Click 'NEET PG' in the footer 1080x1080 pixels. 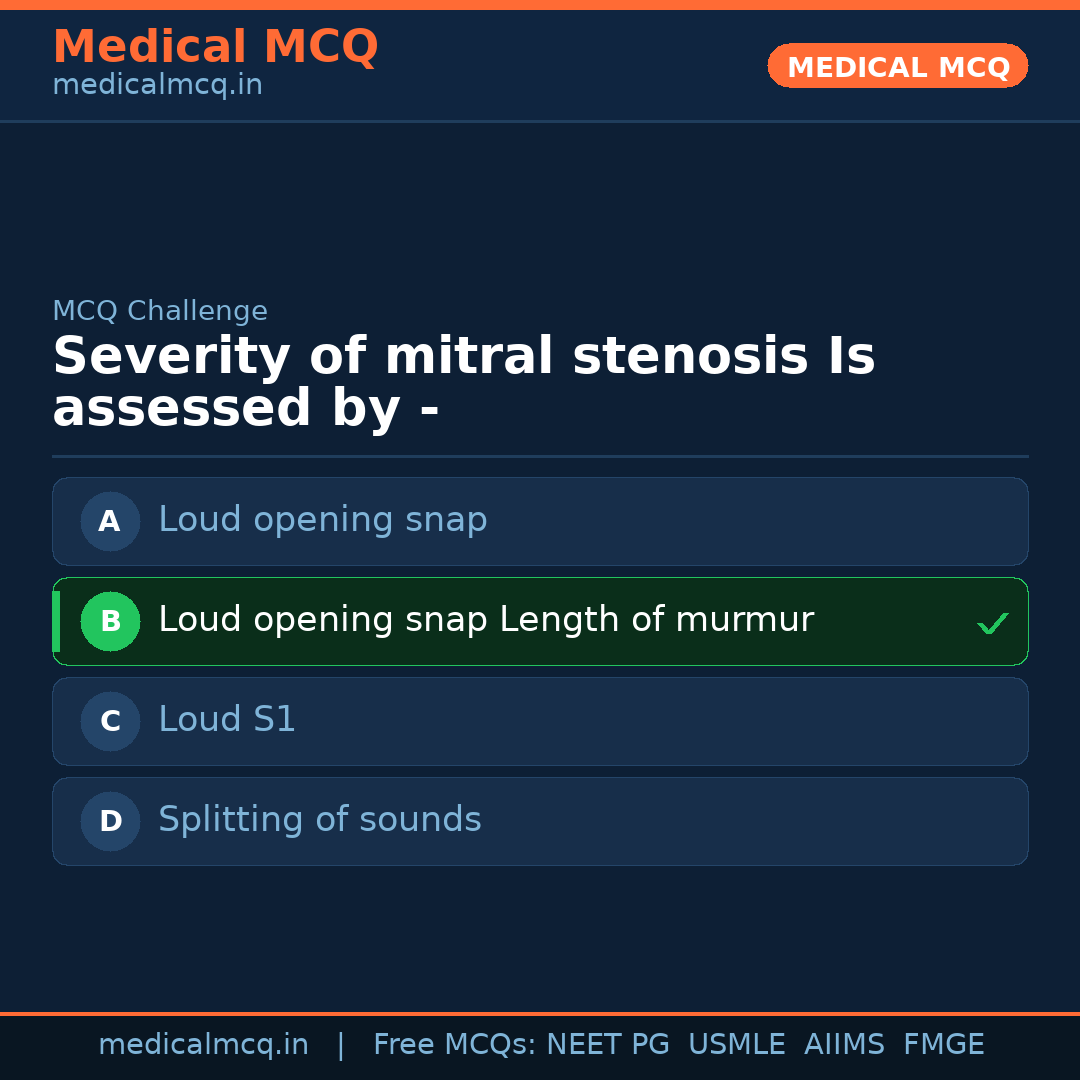click(x=608, y=1045)
